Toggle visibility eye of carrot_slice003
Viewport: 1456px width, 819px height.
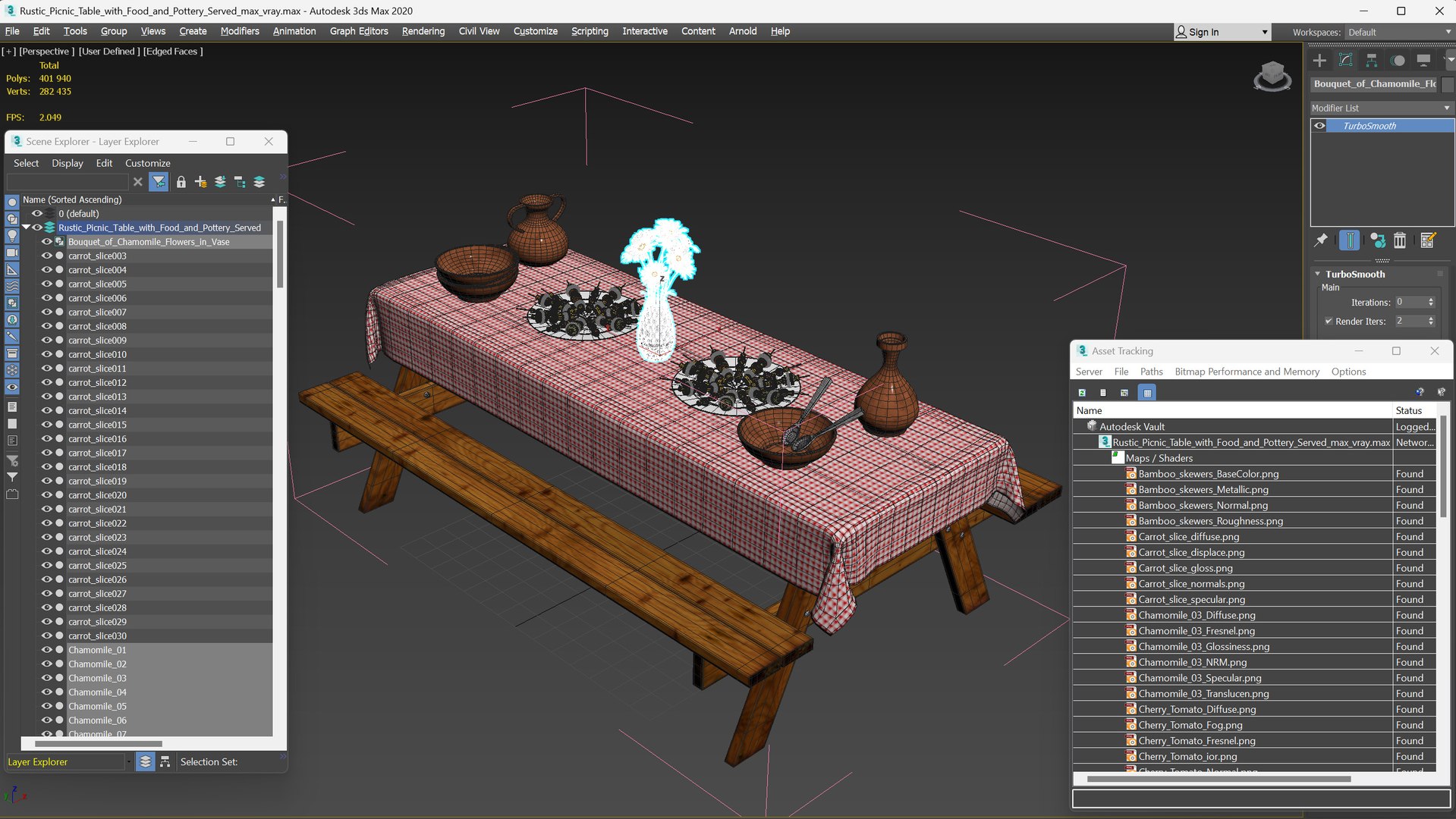[46, 256]
